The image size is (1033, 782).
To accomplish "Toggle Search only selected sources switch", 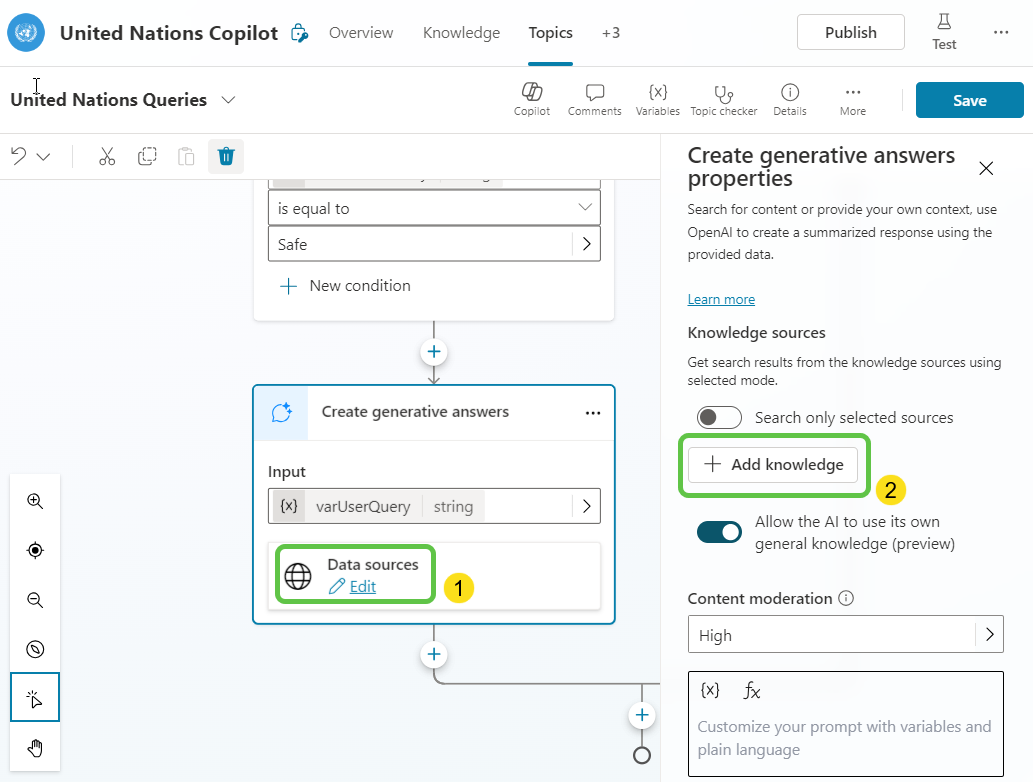I will pos(719,418).
